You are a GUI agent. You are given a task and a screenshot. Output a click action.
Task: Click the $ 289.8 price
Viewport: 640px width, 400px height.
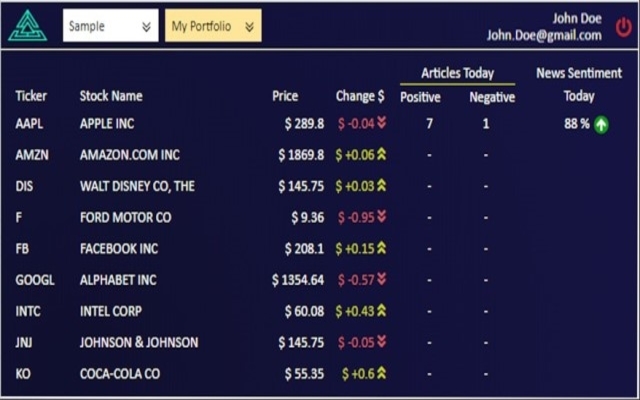click(304, 123)
